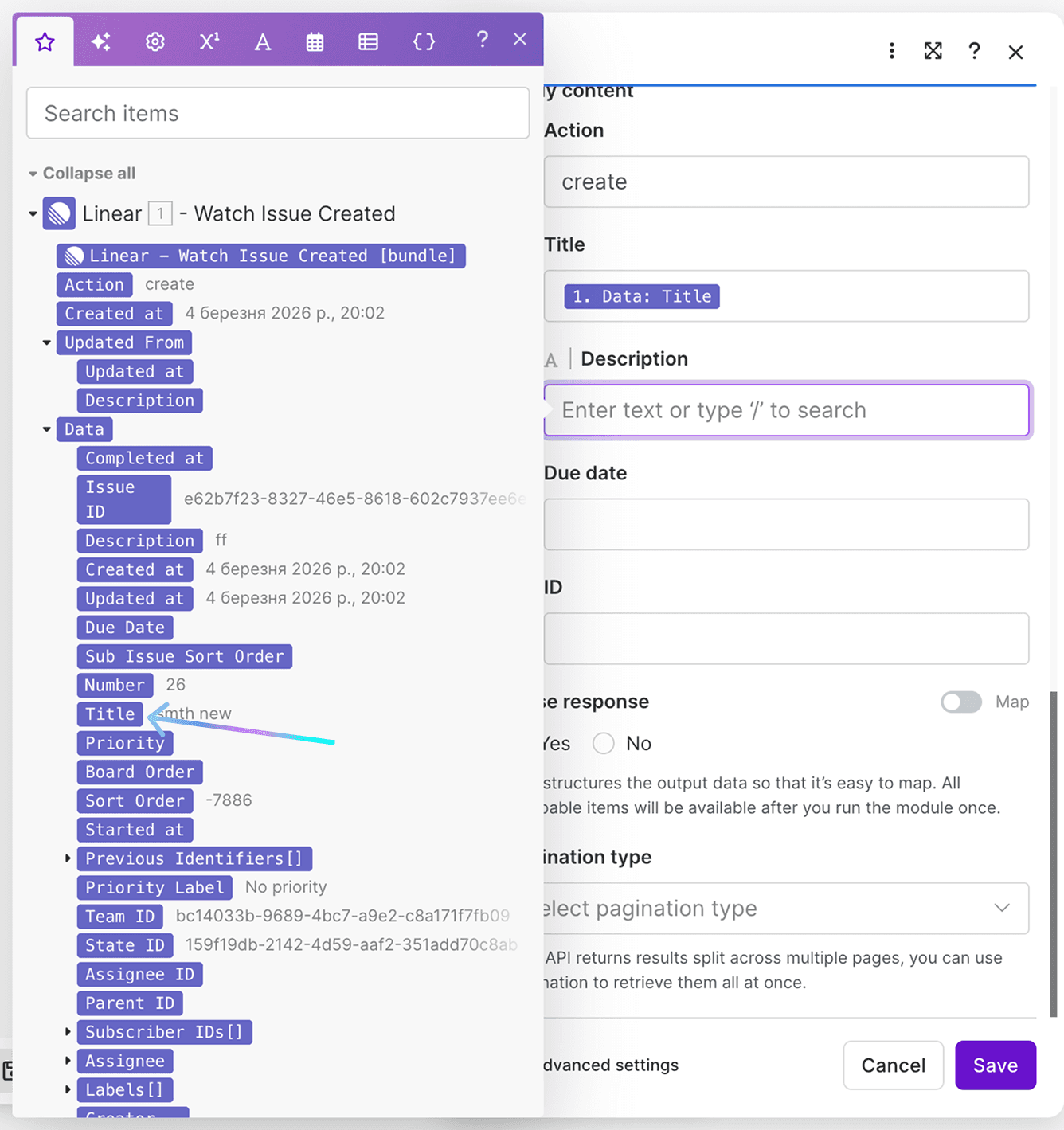Click the Save button
The image size is (1064, 1130).
click(x=996, y=1065)
